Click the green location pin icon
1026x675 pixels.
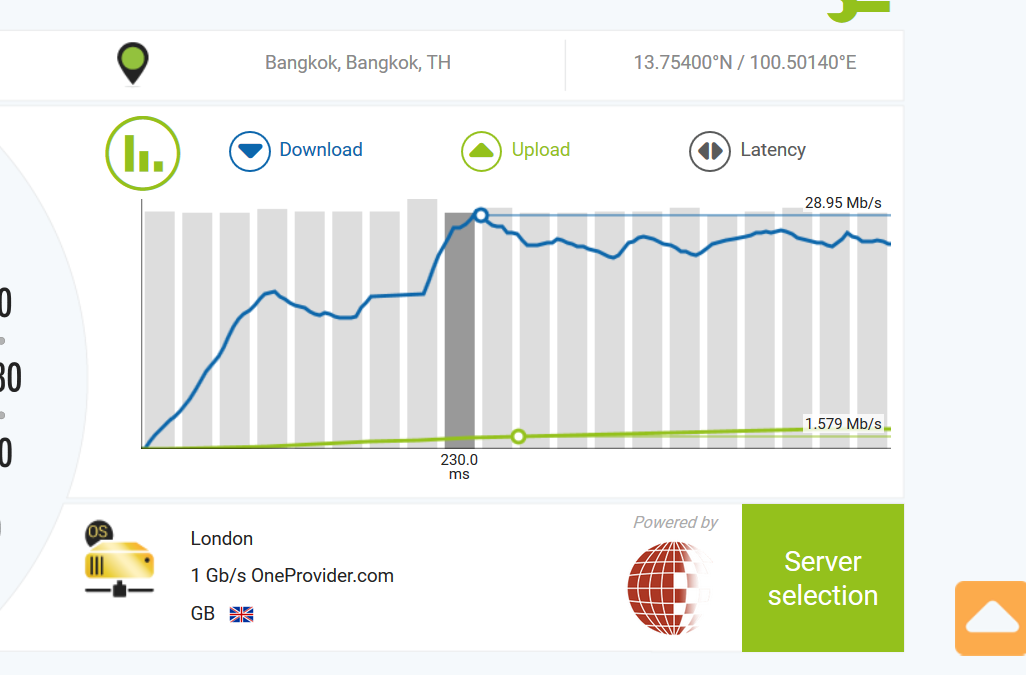point(132,63)
